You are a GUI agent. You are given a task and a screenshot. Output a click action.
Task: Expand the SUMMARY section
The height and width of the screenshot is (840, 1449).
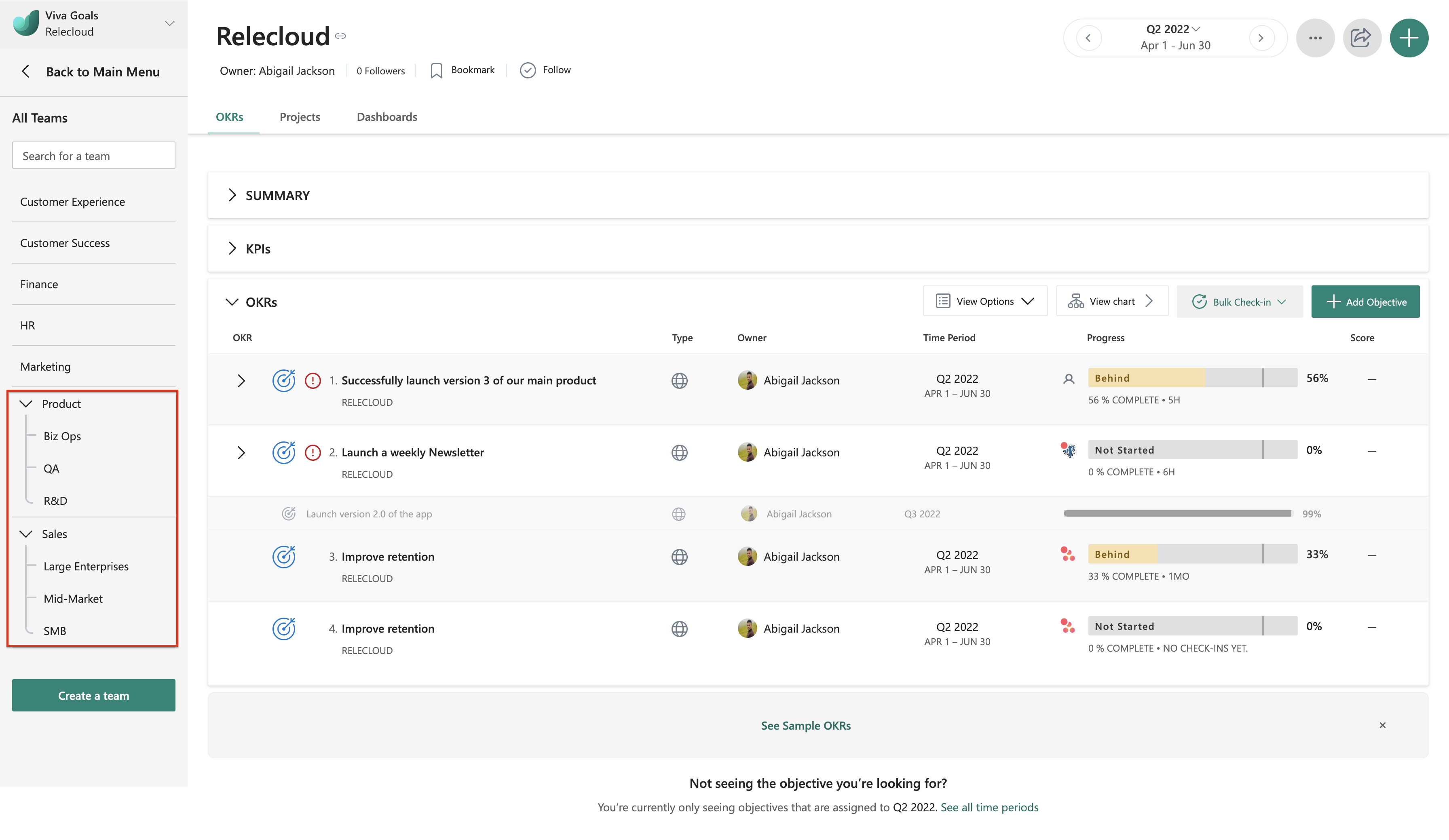coord(232,195)
